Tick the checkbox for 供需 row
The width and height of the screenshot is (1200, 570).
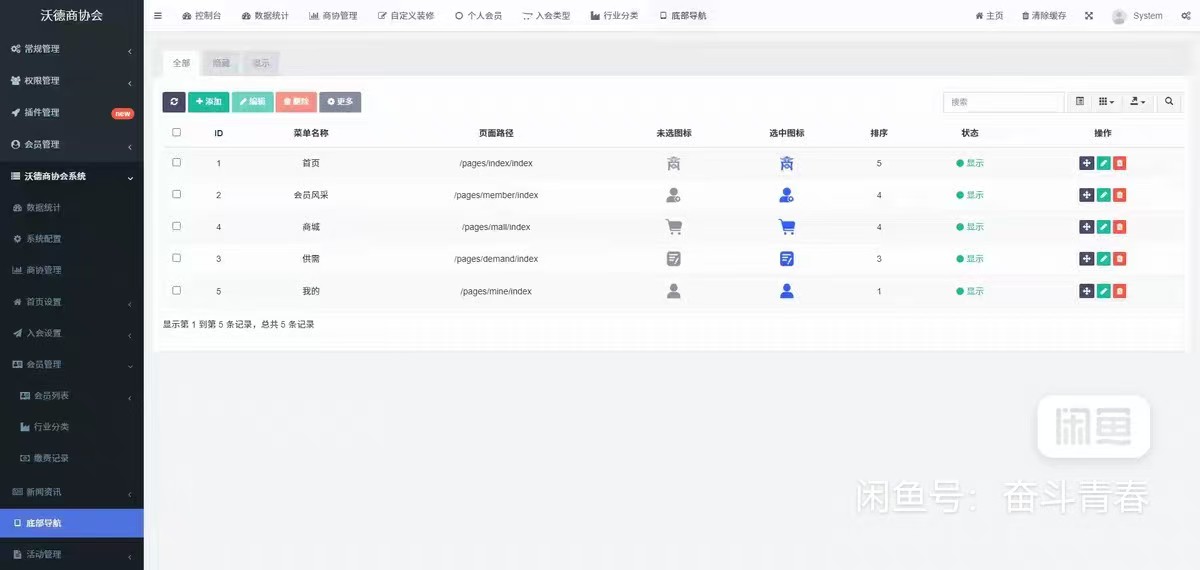coord(177,258)
